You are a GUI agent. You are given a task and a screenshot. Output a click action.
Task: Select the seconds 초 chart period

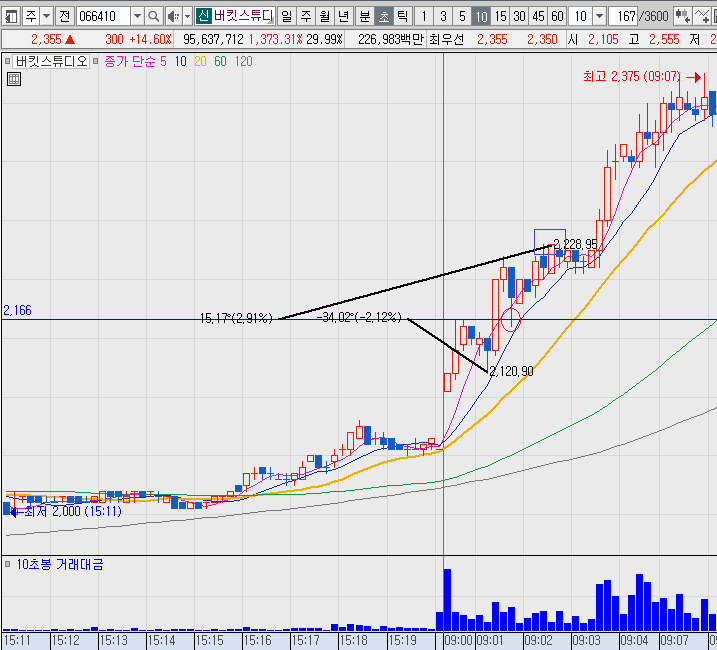point(383,17)
